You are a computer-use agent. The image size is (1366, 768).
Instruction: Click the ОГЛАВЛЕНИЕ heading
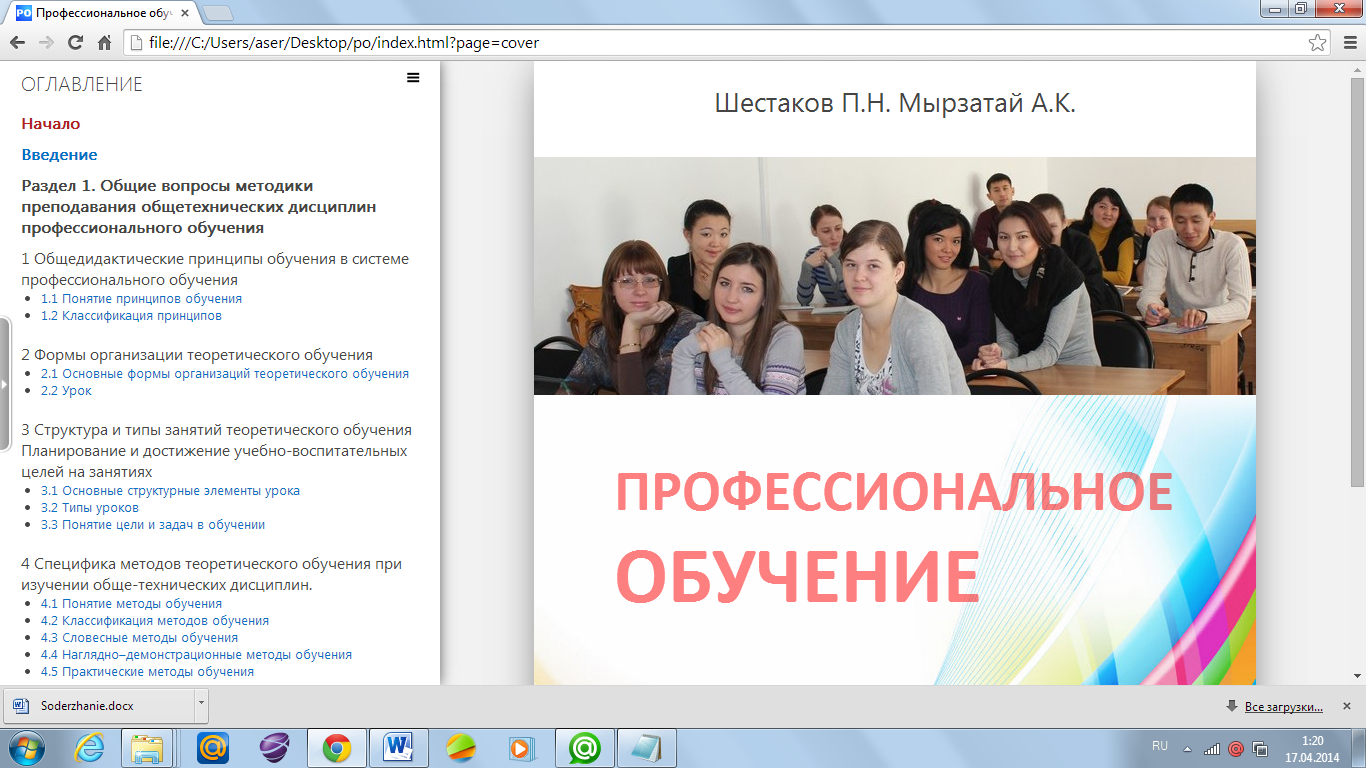tap(82, 85)
